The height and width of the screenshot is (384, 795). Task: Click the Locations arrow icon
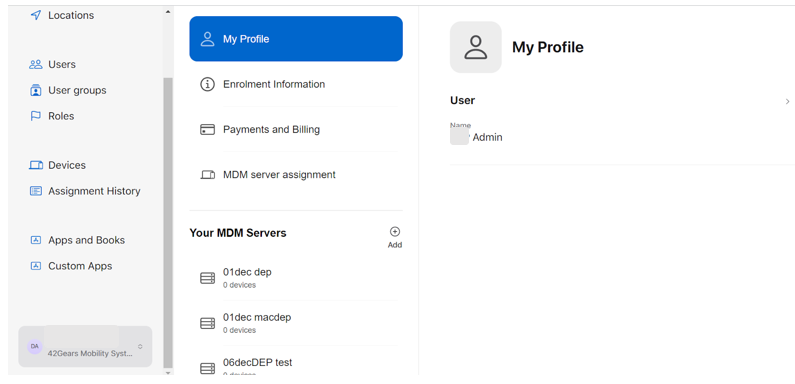point(35,15)
